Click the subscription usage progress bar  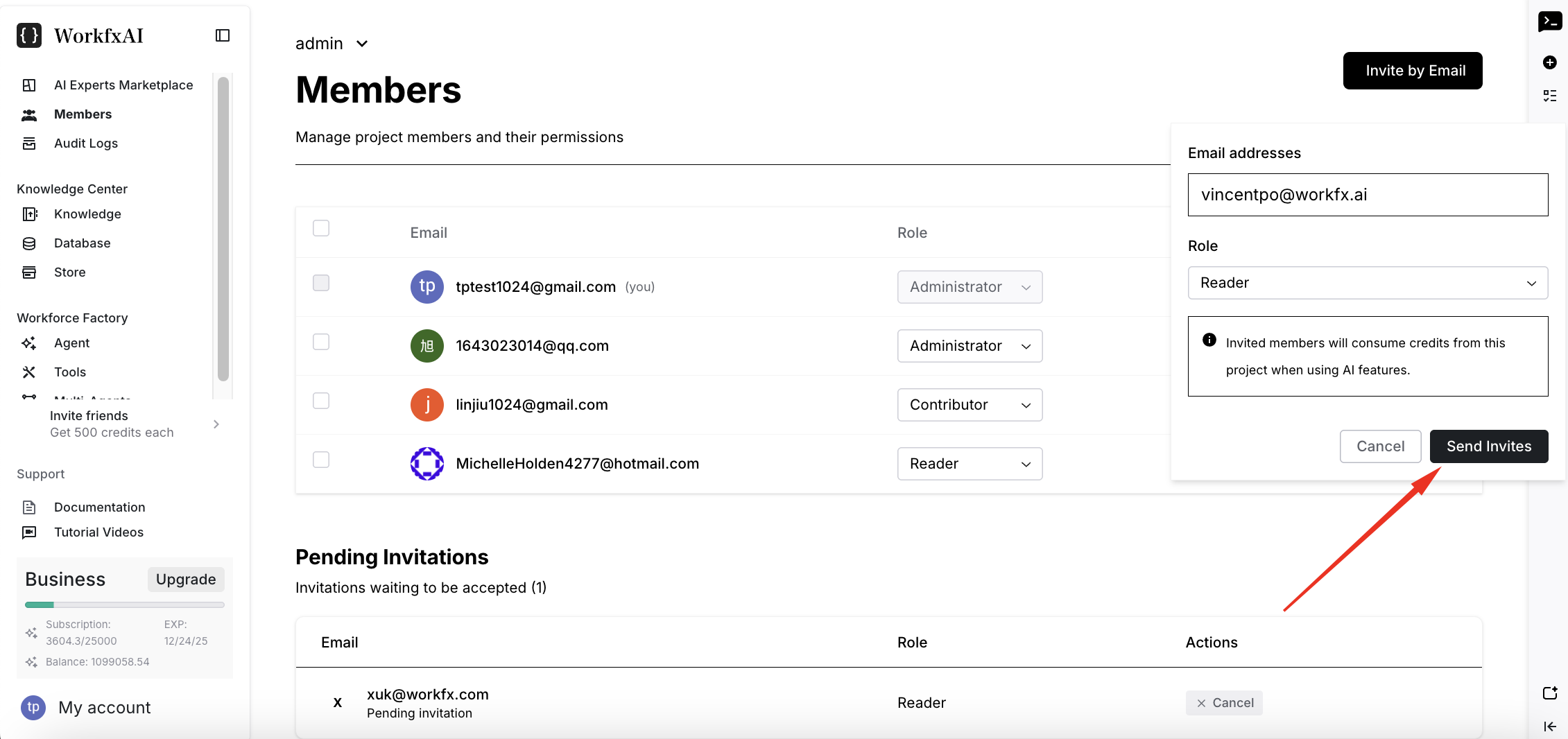click(x=125, y=605)
